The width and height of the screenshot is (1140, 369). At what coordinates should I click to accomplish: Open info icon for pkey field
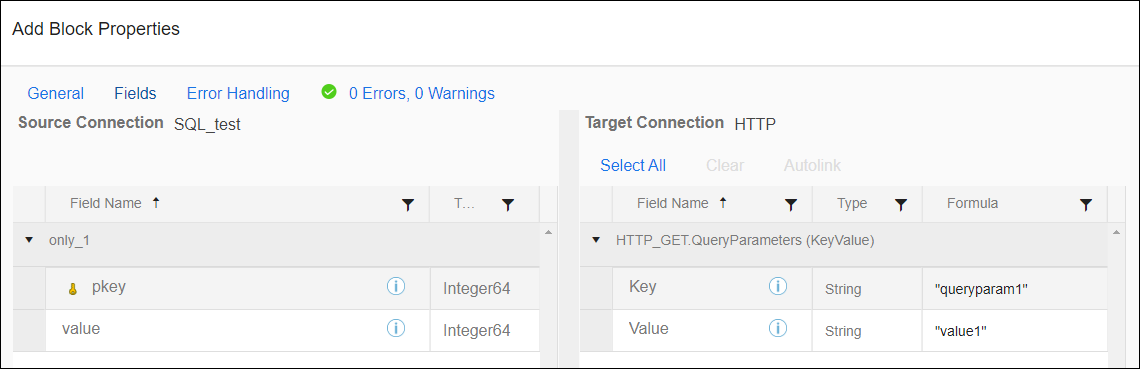(x=396, y=287)
